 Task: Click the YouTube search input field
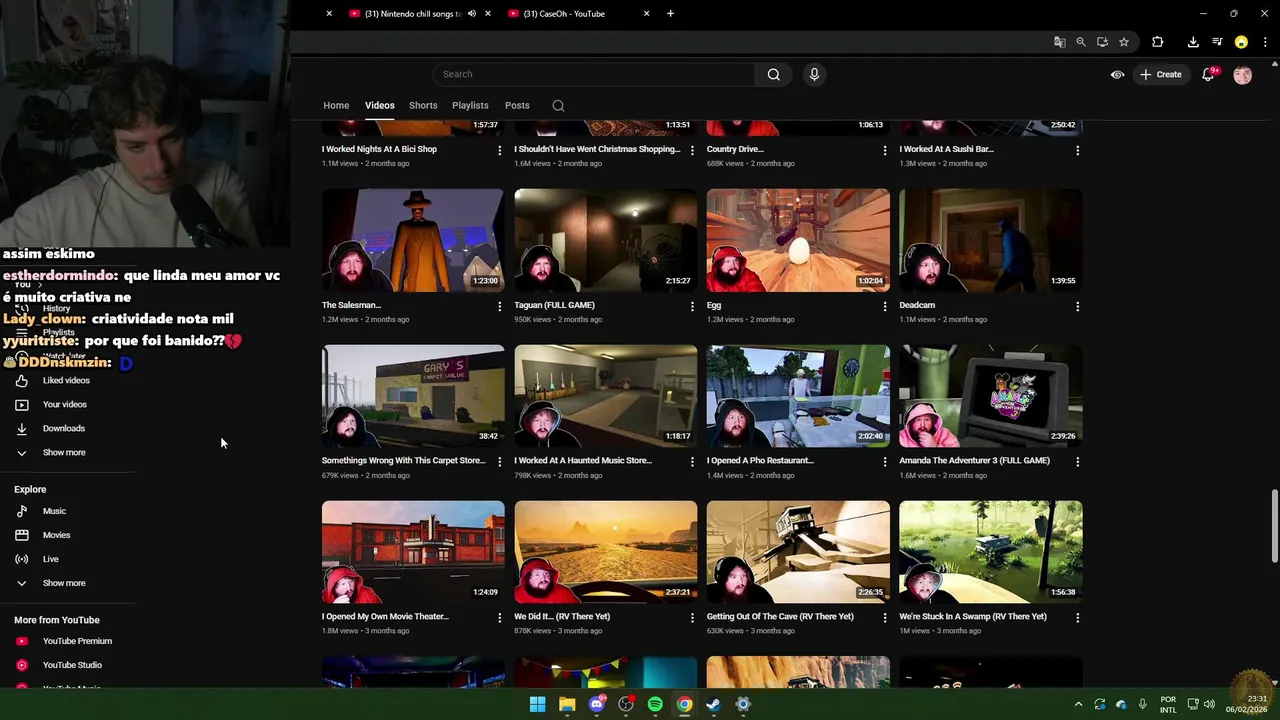tap(594, 74)
